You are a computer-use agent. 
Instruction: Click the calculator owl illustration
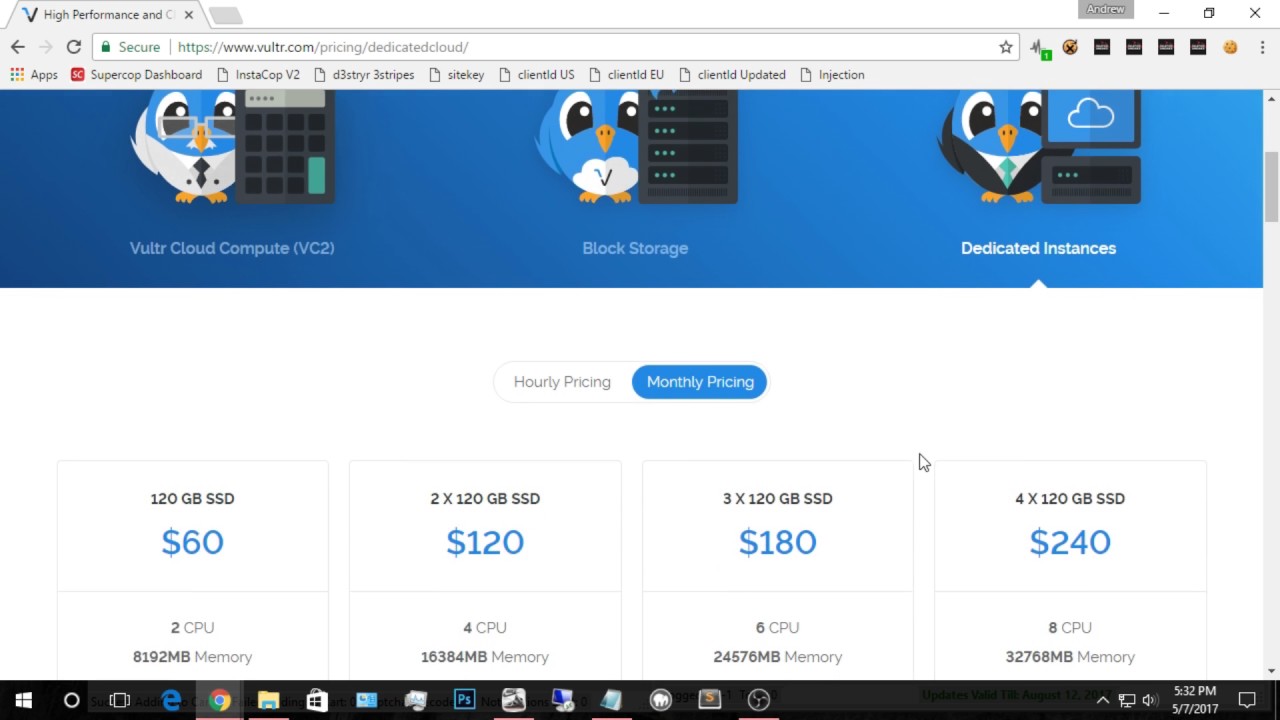(232, 146)
